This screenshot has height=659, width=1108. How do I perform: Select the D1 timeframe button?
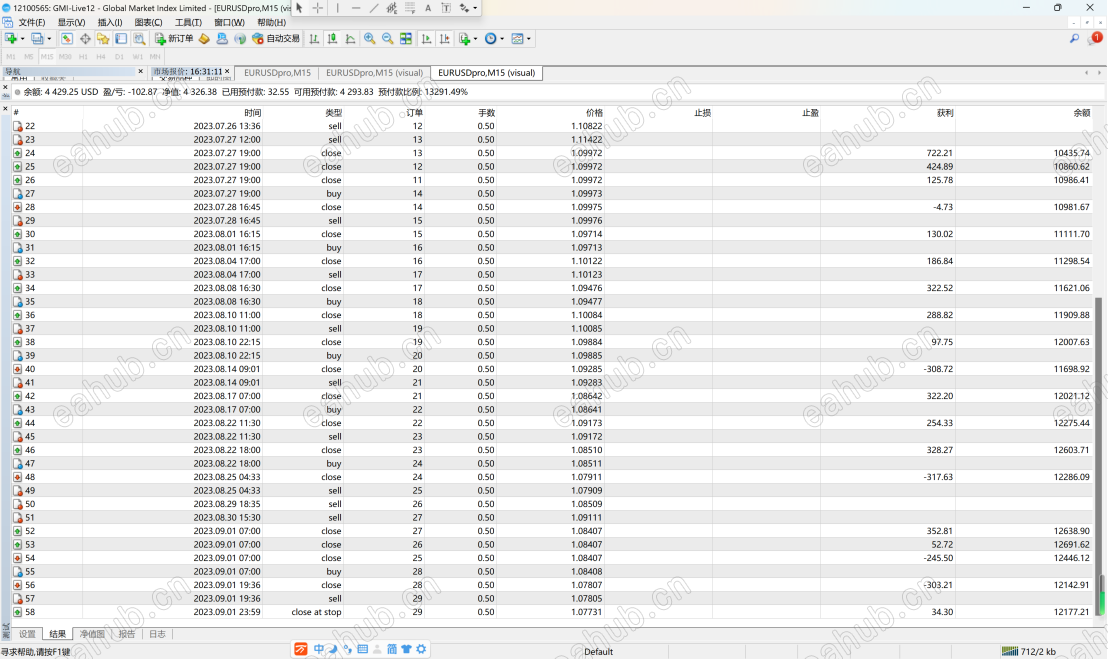[x=119, y=57]
